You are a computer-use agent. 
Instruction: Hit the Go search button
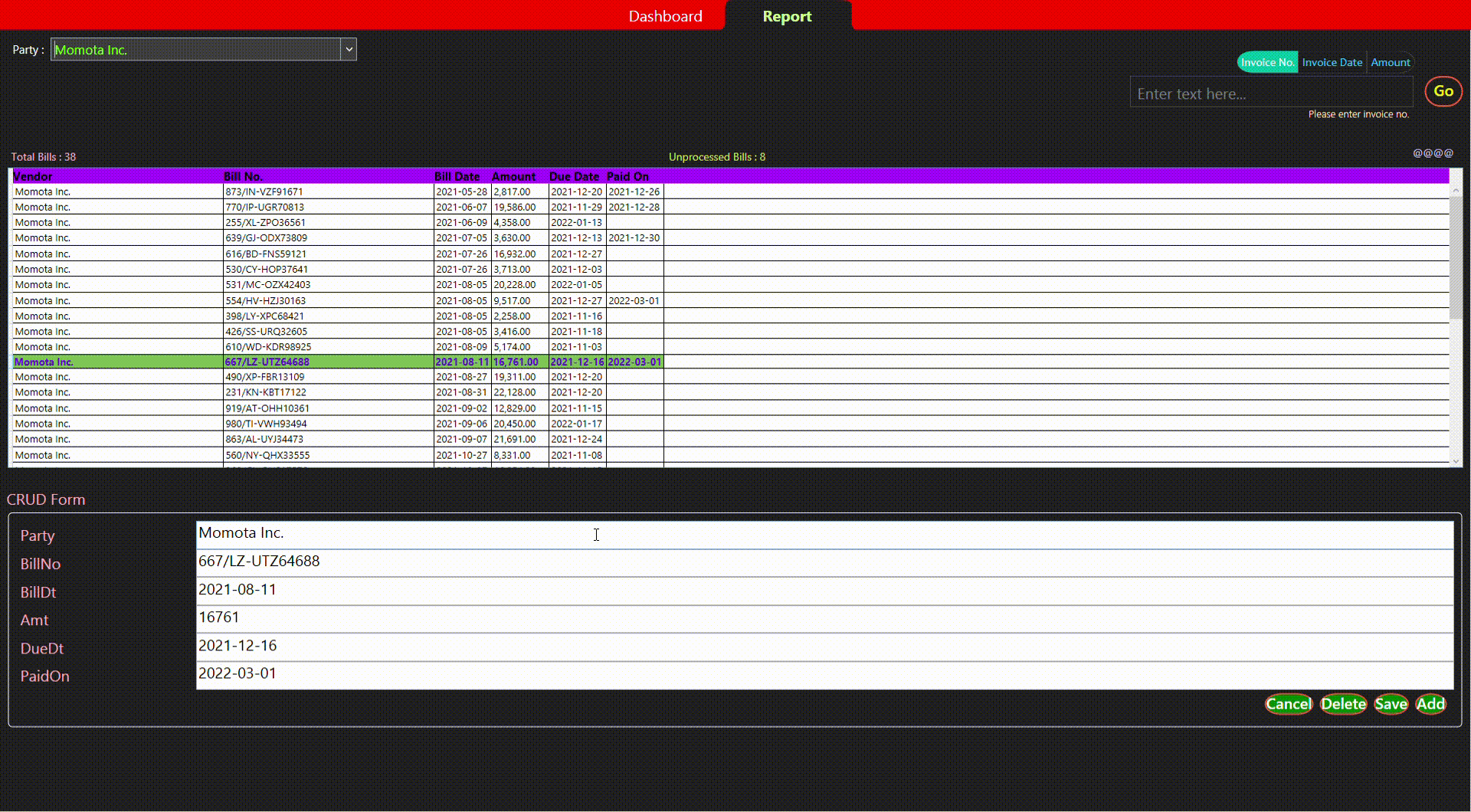(1443, 91)
